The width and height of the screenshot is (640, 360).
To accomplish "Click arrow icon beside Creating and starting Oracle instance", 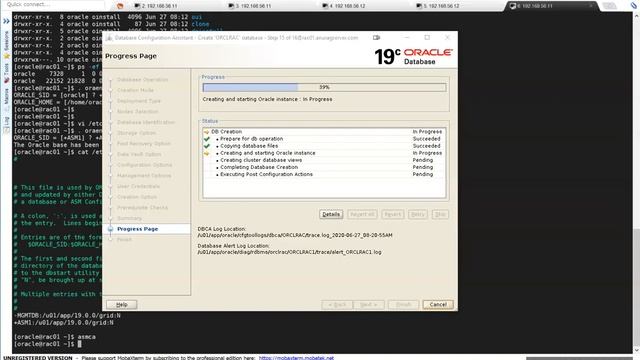I will (207, 153).
